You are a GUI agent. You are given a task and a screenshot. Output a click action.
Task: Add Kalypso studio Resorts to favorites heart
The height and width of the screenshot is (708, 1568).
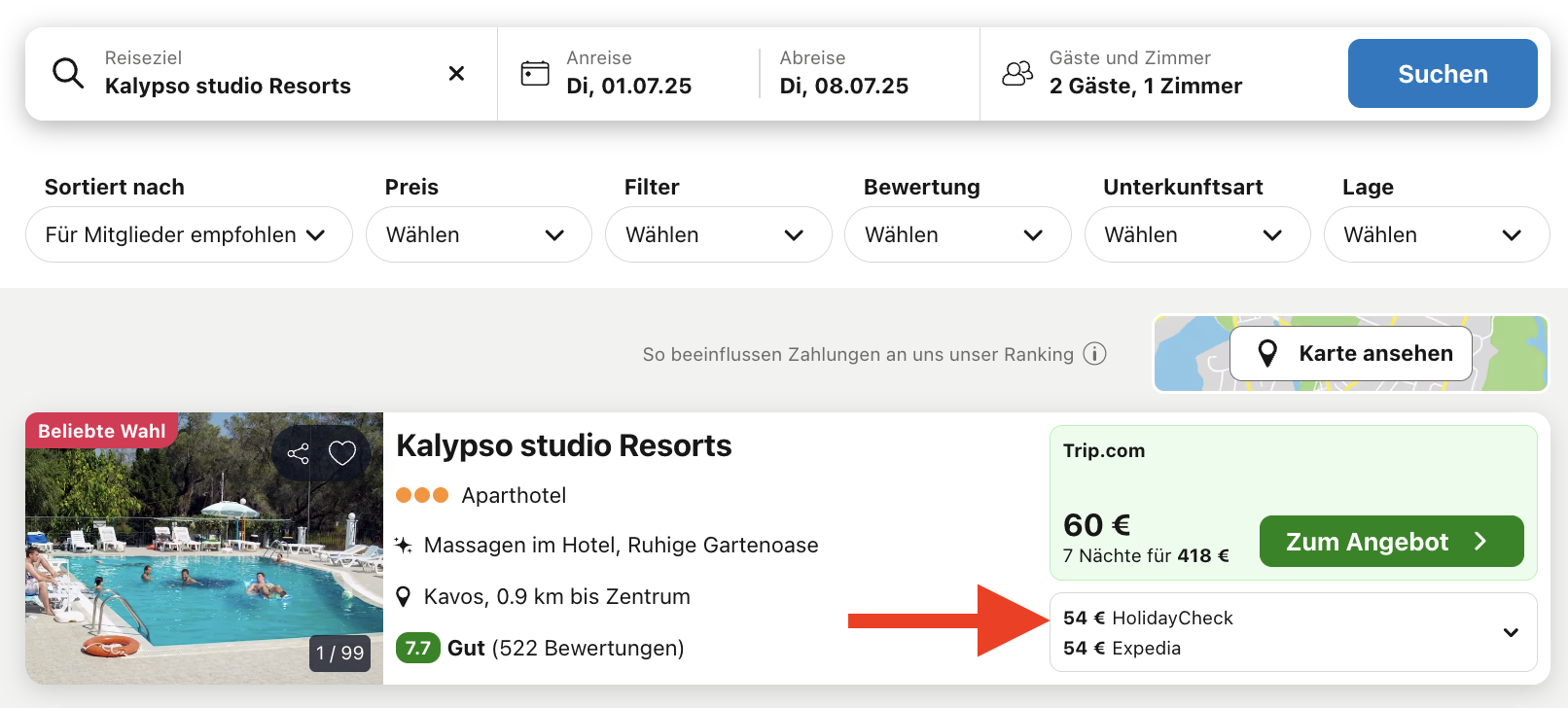[x=342, y=453]
